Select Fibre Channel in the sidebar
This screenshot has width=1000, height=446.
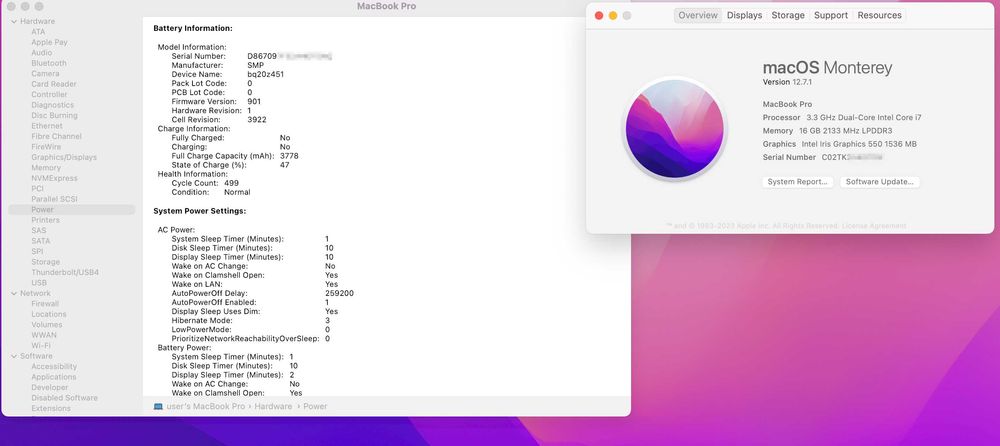click(x=56, y=136)
